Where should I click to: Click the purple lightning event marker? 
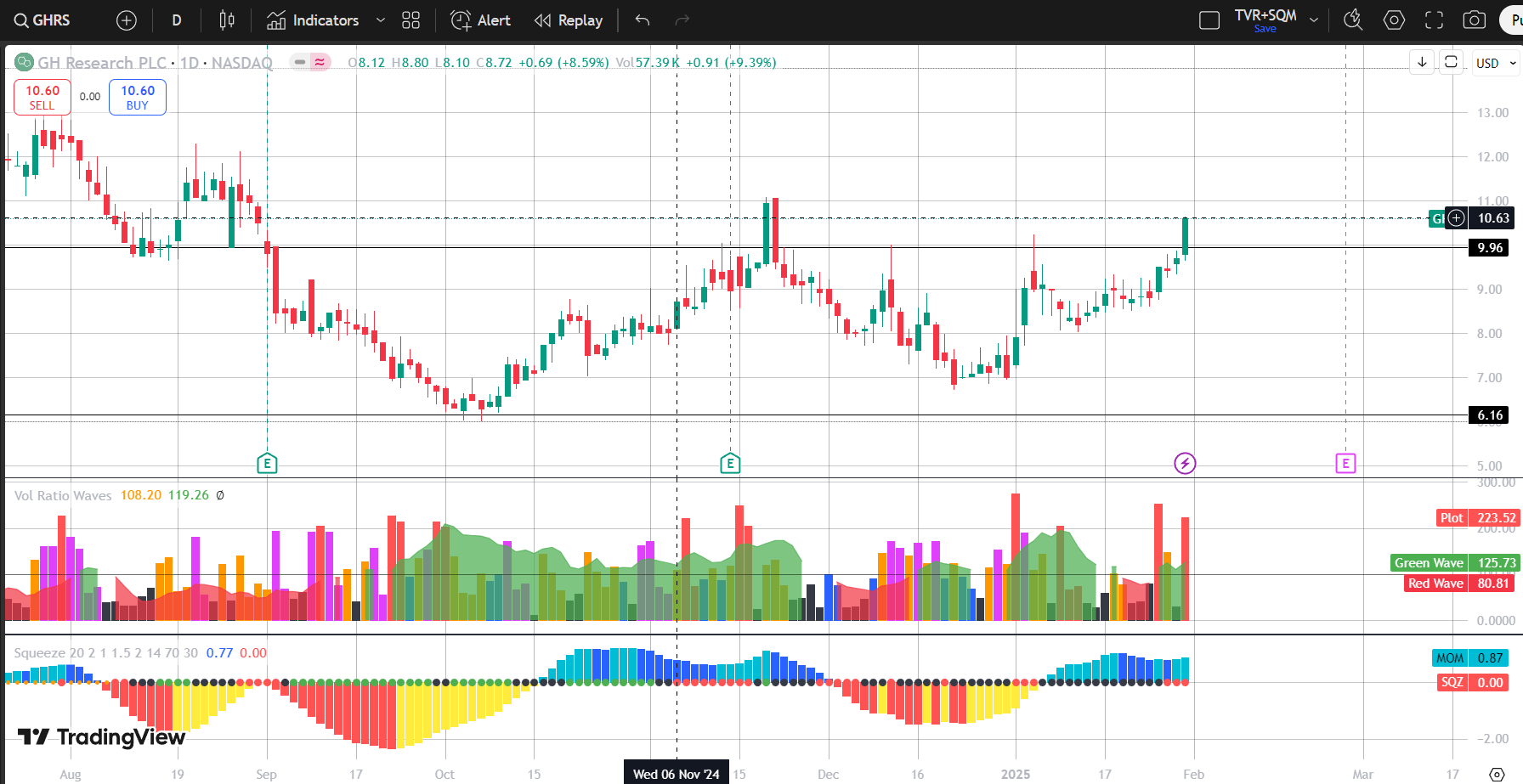1185,463
